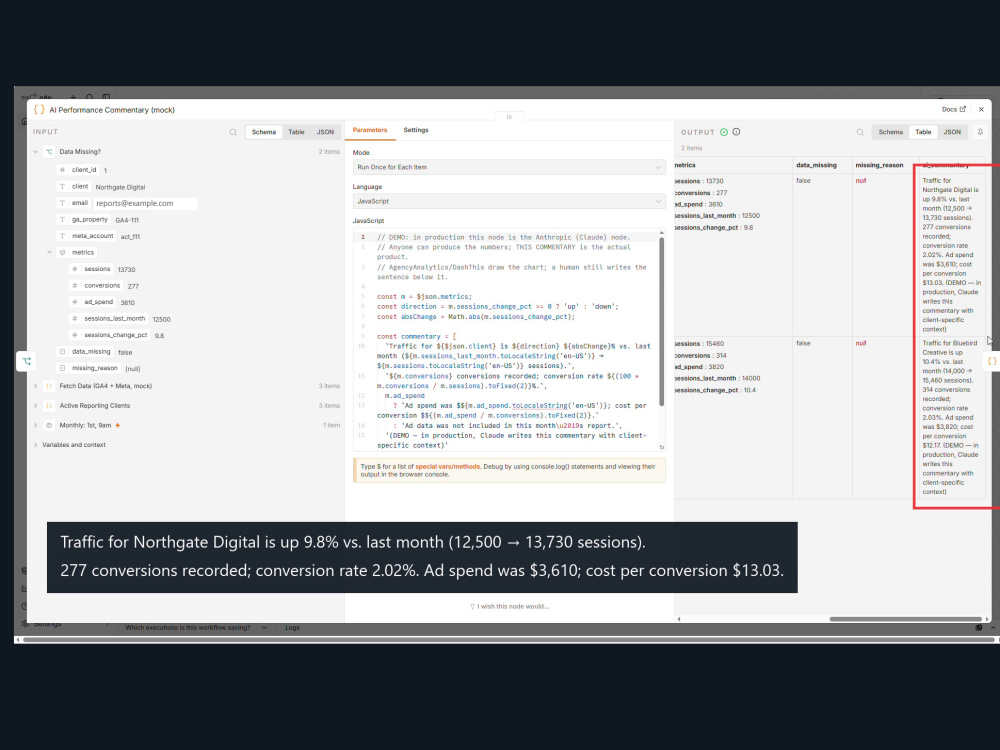Viewport: 1000px width, 750px height.
Task: Select OUTPUT Schema view
Action: 890,132
